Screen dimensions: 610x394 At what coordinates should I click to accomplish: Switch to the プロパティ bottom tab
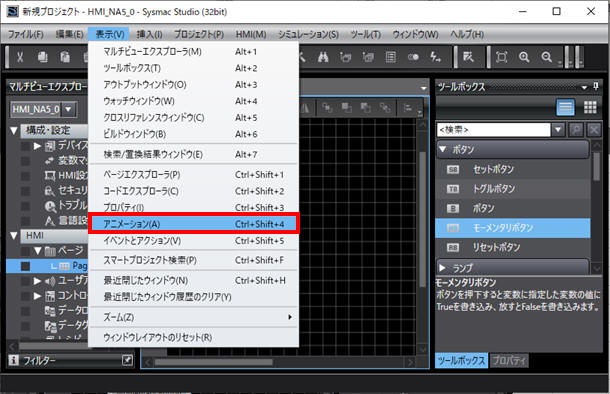509,361
